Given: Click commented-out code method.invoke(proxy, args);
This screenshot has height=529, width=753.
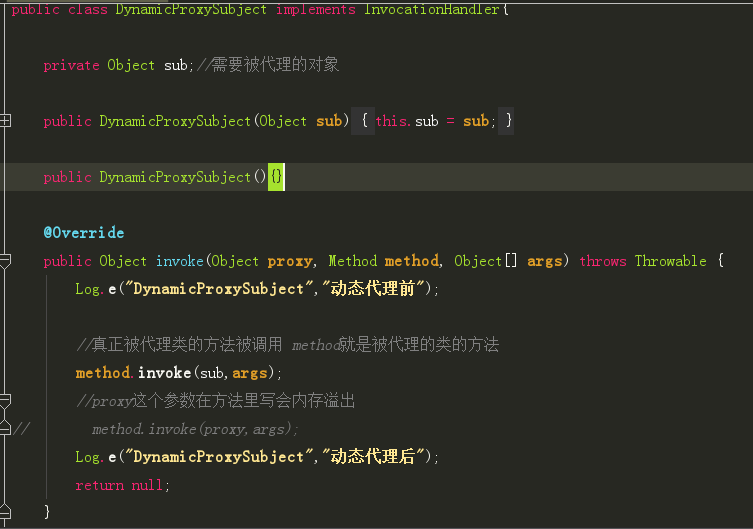Looking at the screenshot, I should point(195,429).
